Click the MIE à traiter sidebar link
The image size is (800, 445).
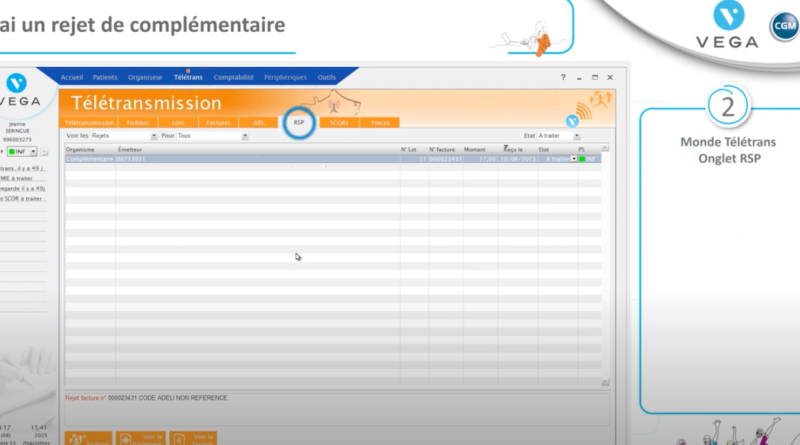(x=16, y=179)
